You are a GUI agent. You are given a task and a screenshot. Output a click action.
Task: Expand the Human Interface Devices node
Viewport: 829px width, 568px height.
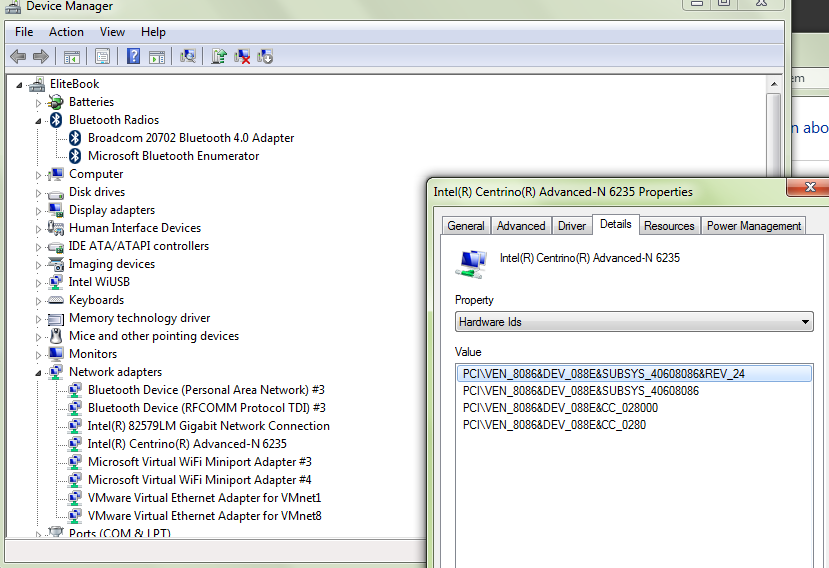pyautogui.click(x=38, y=229)
